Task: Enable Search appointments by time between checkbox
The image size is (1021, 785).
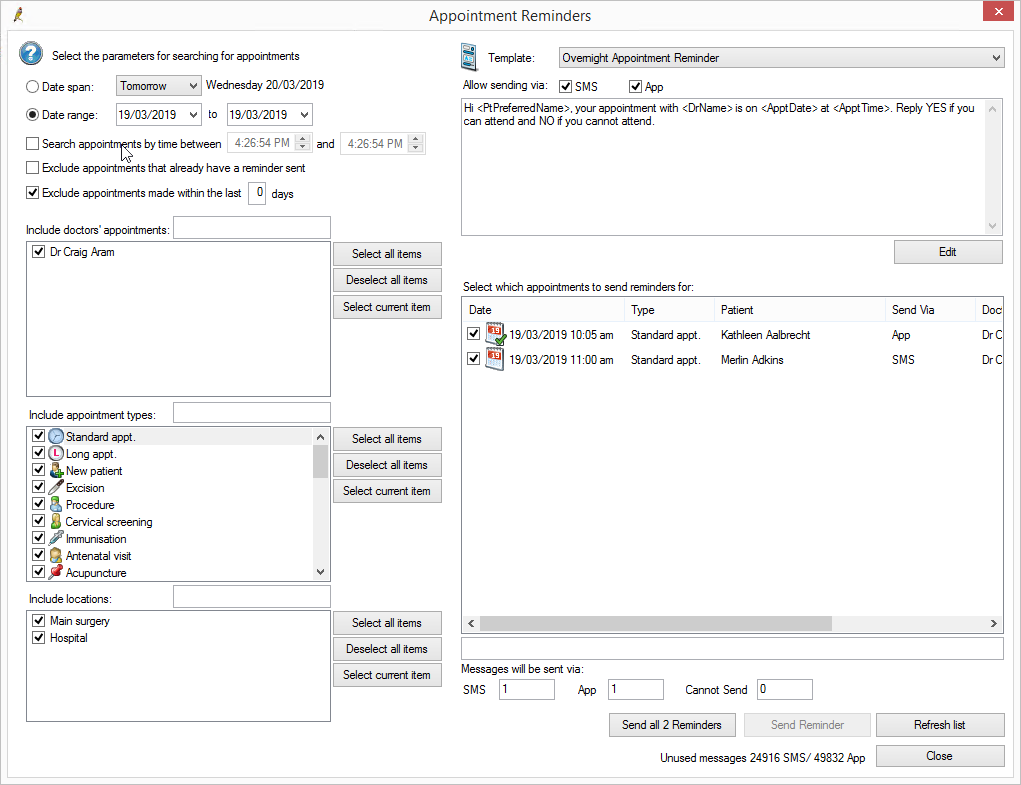Action: (33, 143)
